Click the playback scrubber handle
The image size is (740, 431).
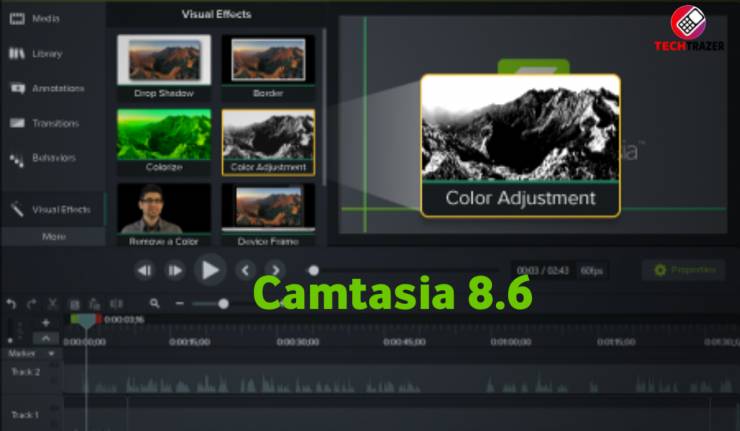coord(313,270)
